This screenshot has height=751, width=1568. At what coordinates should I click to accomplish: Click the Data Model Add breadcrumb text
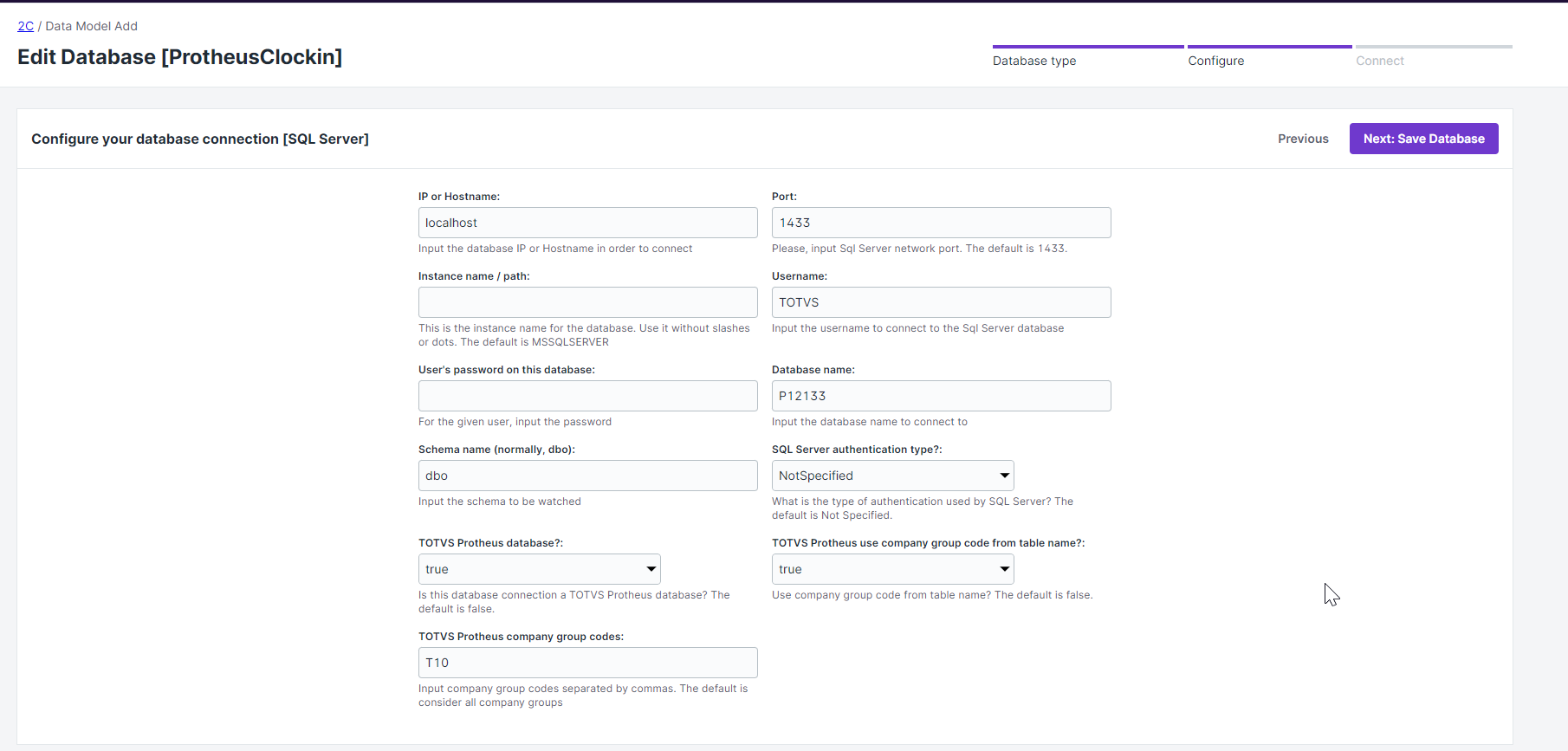pyautogui.click(x=91, y=26)
